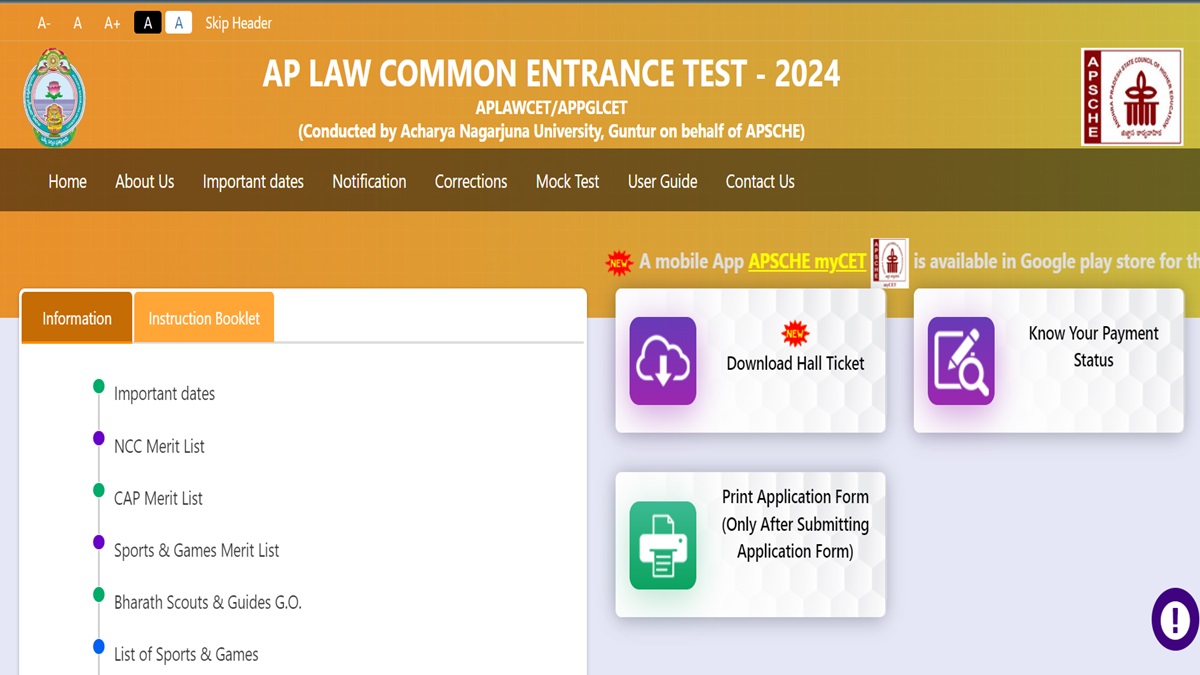This screenshot has width=1200, height=675.
Task: Open the Contact Us menu item
Action: point(760,181)
